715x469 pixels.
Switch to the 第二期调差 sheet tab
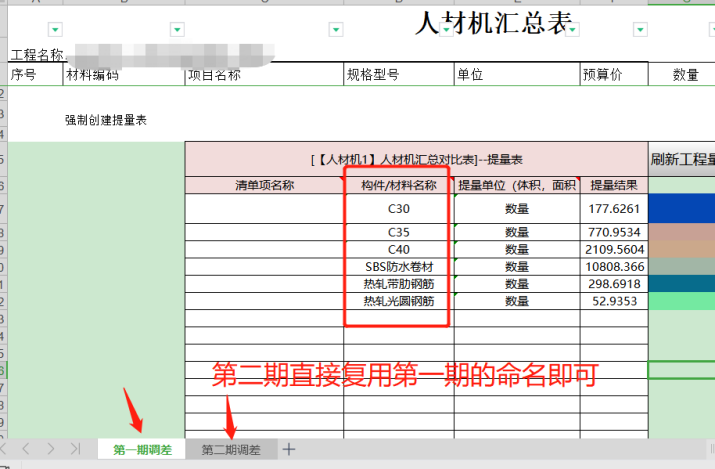(230, 450)
